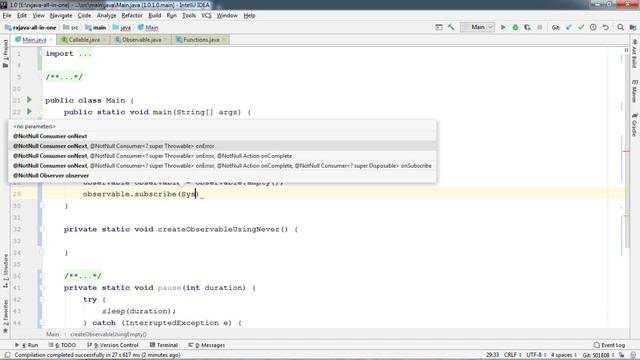The width and height of the screenshot is (640, 360).
Task: Collapse the pause method at line 41
Action: 42,288
